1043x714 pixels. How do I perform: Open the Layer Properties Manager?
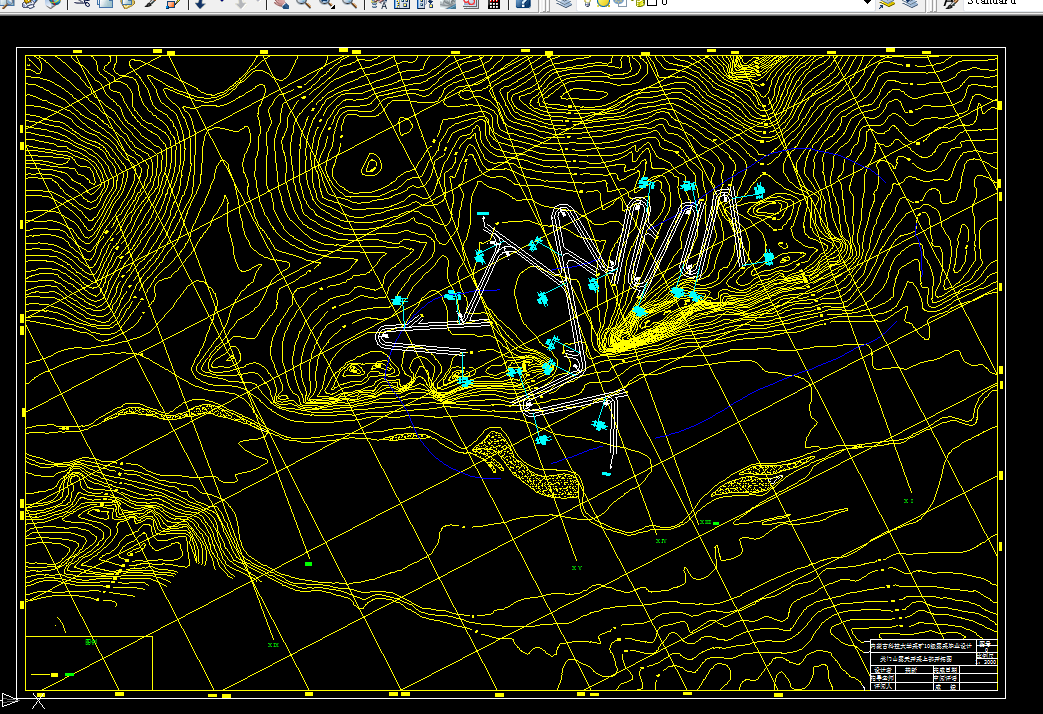[564, 3]
